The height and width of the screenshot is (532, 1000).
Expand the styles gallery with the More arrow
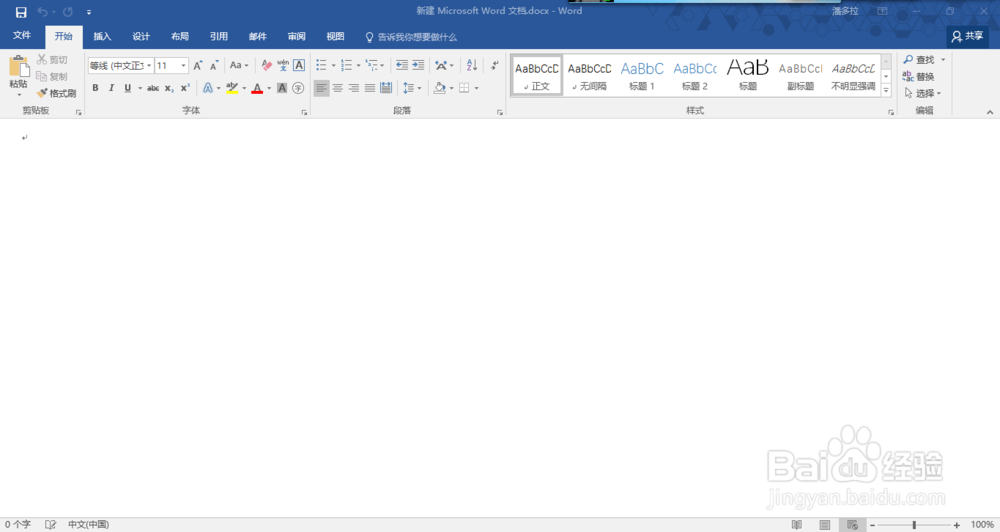[886, 91]
